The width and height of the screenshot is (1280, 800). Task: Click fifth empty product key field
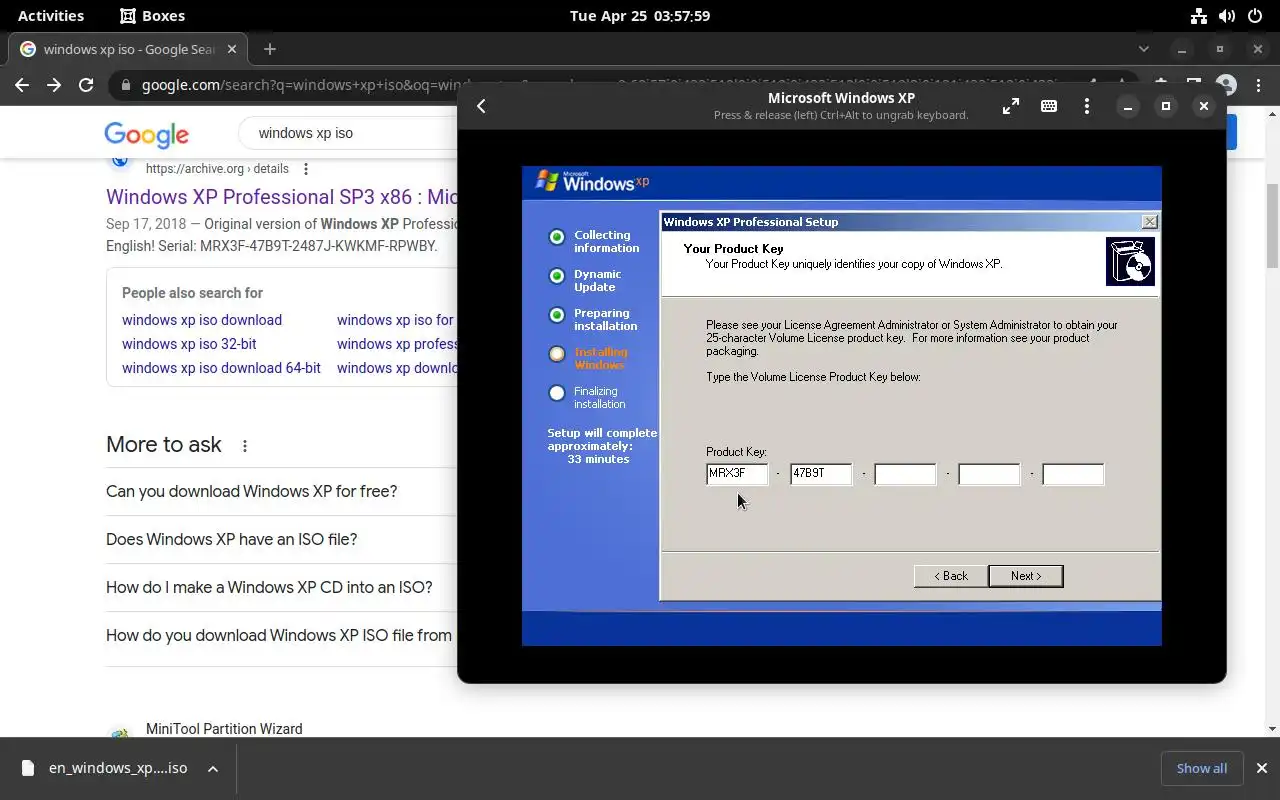coord(1073,474)
